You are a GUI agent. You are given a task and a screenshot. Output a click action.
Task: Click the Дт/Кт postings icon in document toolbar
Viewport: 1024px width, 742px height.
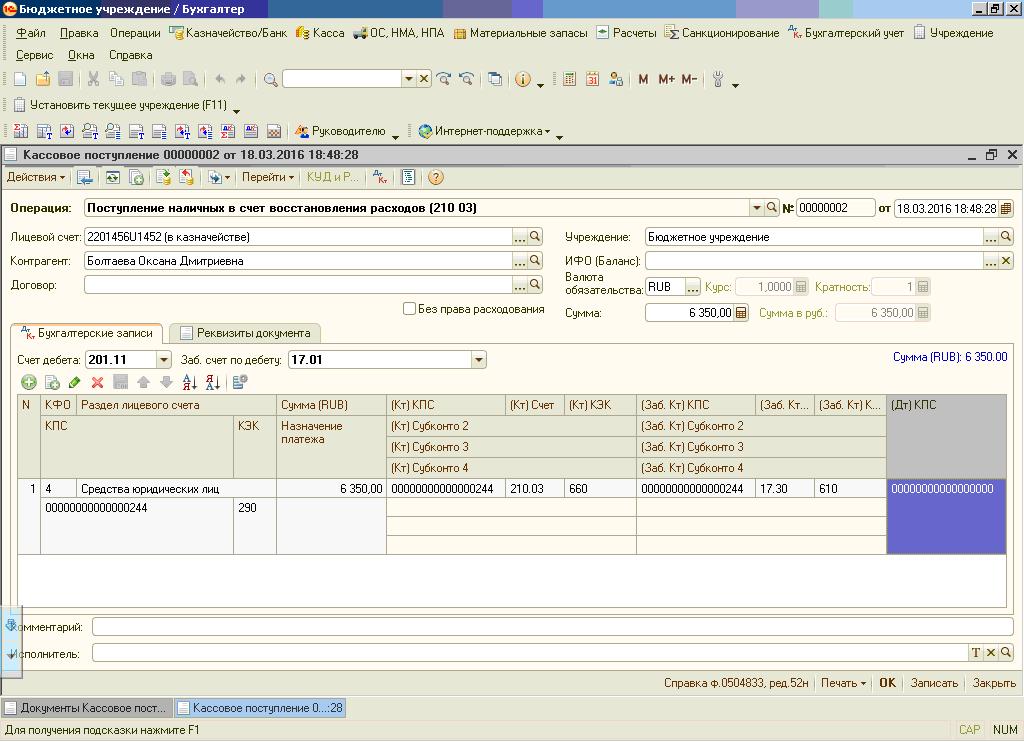380,177
